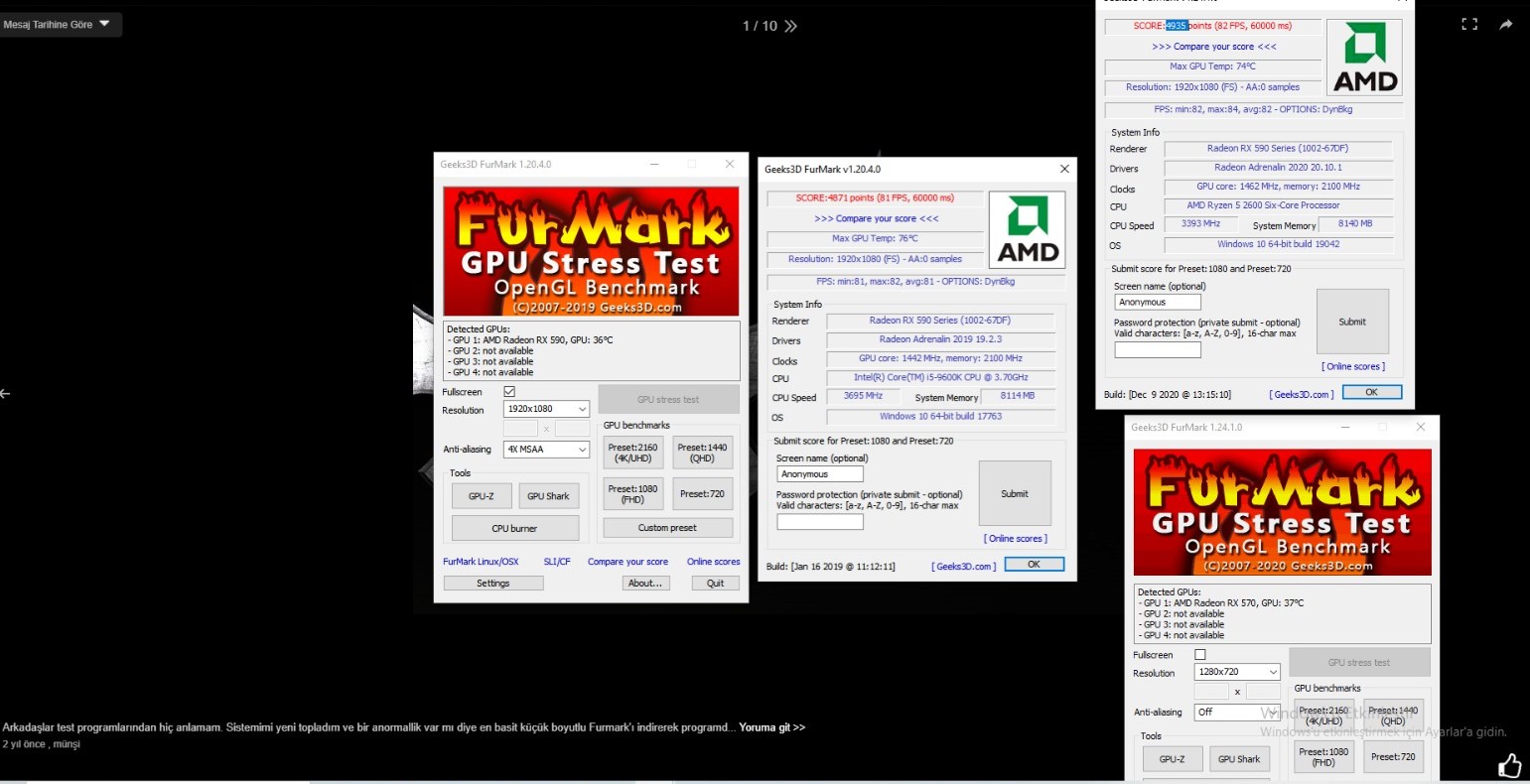Click OK in the Build Dec 9 2020 window
The height and width of the screenshot is (784, 1530).
click(1371, 393)
